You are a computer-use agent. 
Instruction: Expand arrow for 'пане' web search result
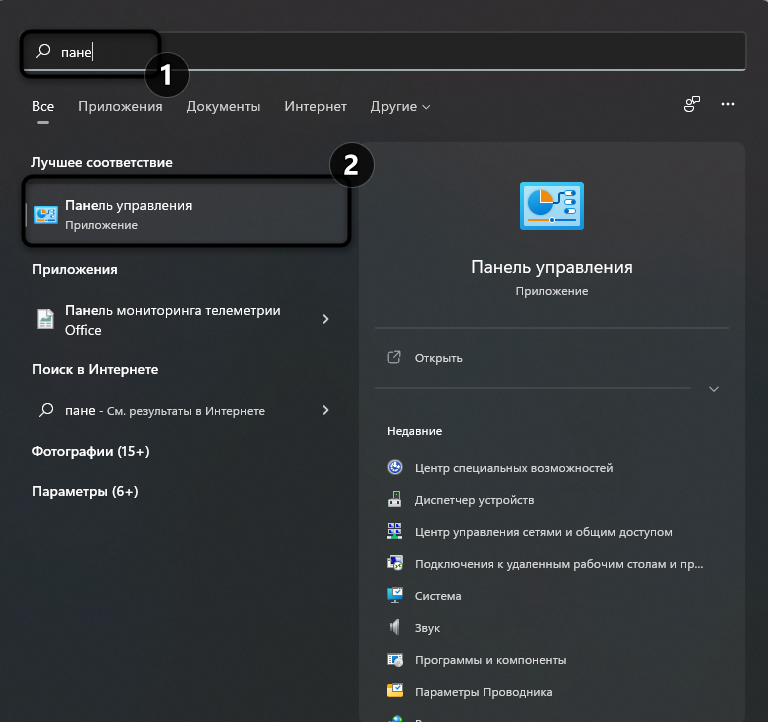325,410
